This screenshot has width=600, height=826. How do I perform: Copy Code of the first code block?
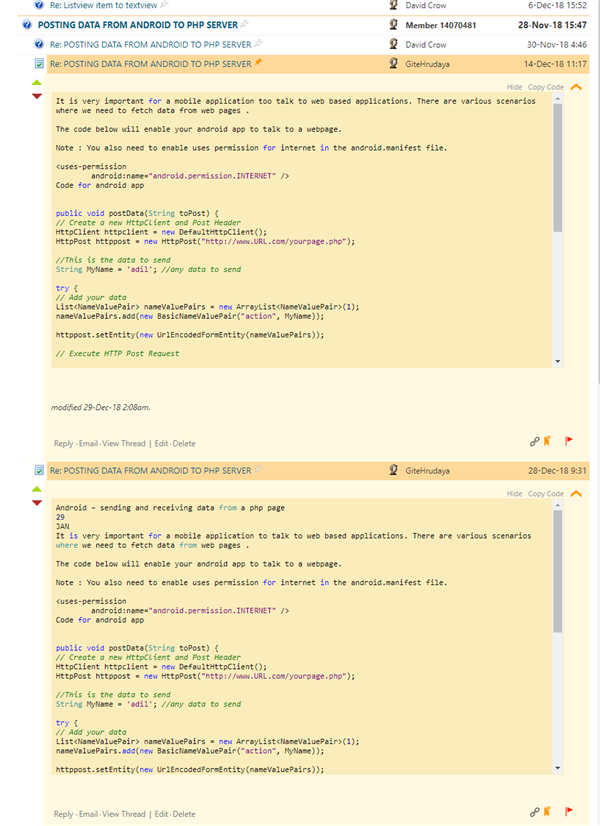(x=546, y=87)
